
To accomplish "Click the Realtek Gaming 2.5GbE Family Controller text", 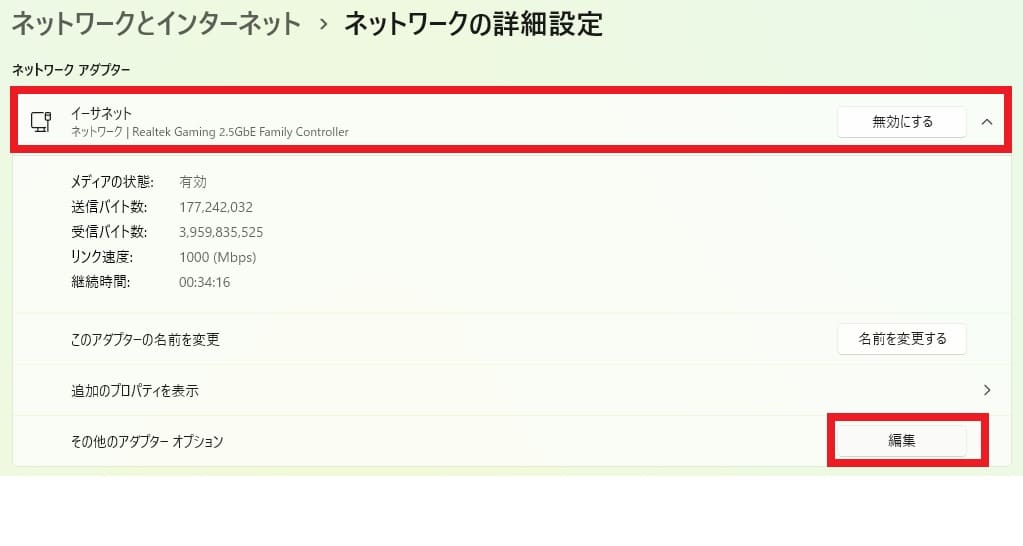I will (240, 132).
